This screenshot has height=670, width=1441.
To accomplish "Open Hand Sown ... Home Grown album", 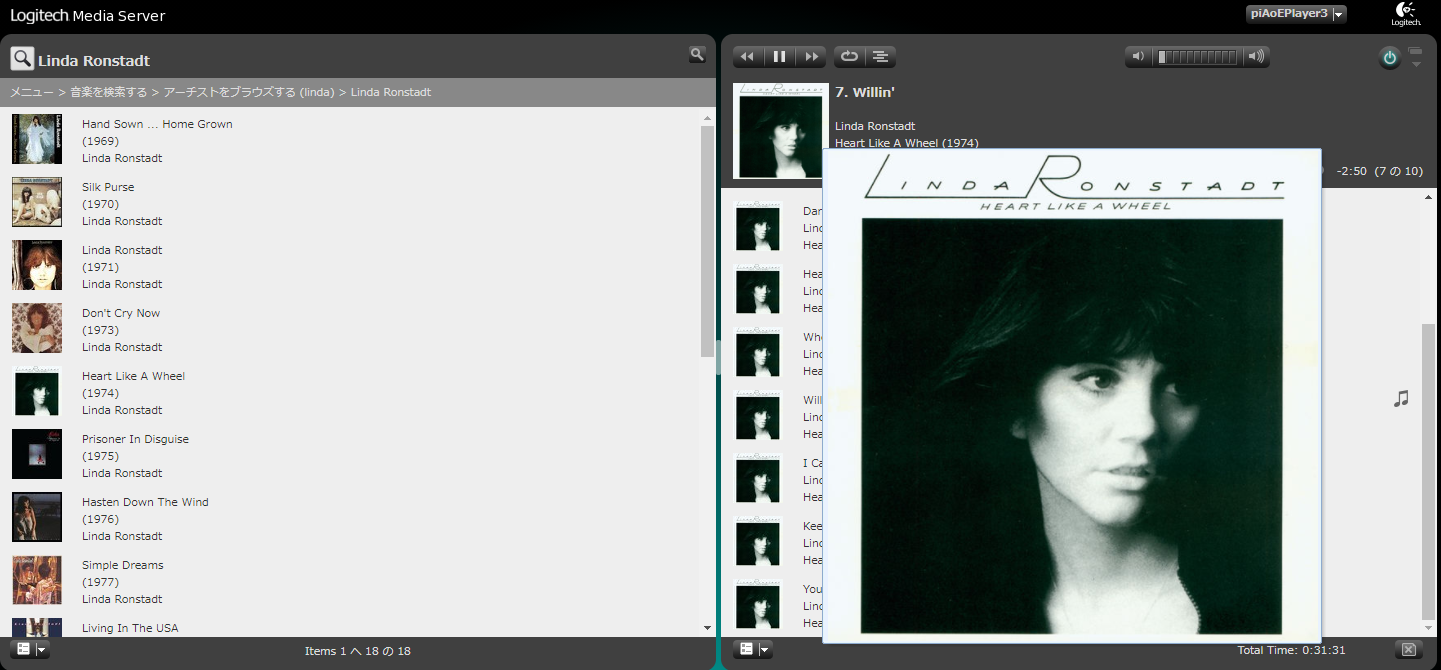I will tap(157, 124).
